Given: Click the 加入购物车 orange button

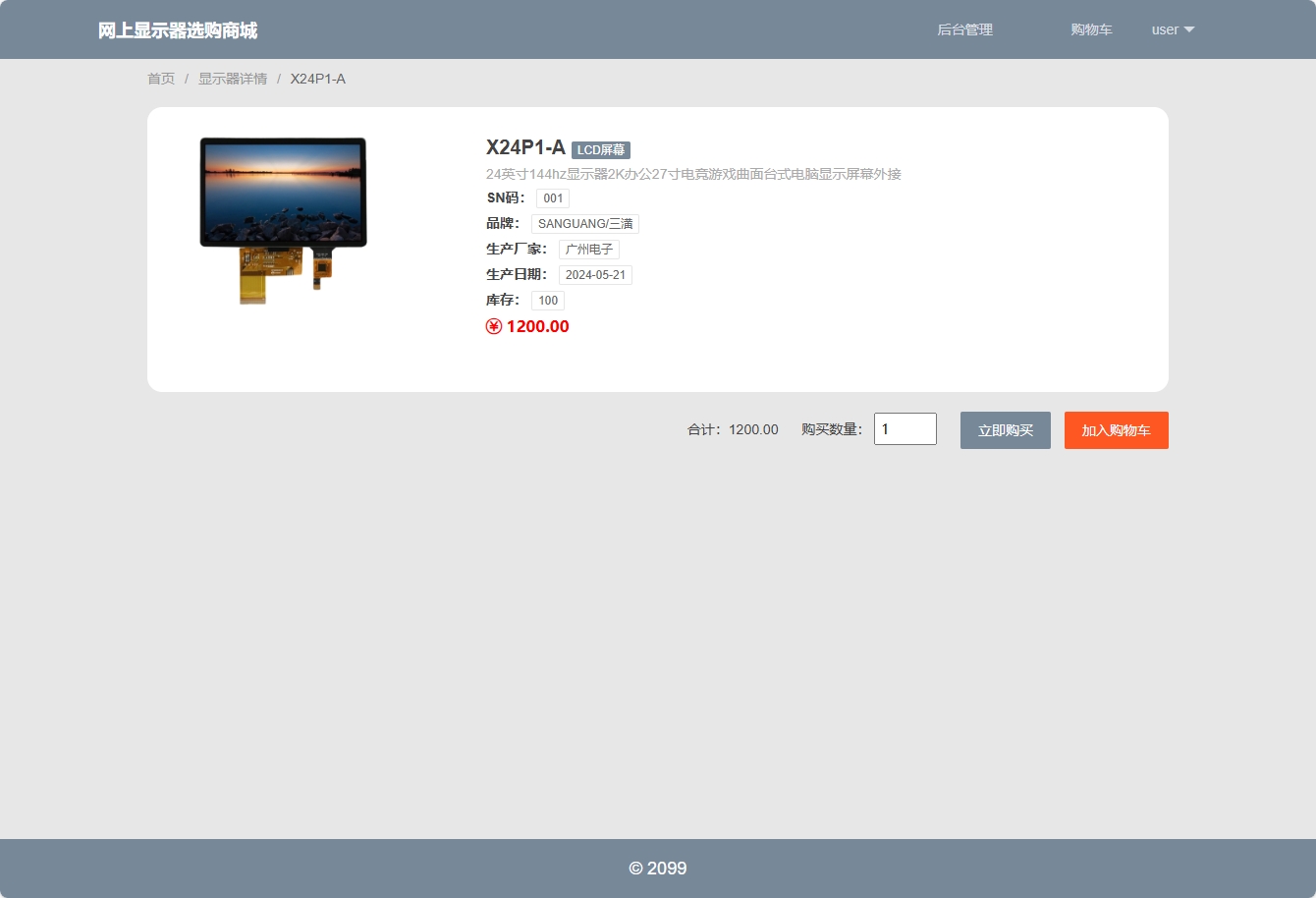Looking at the screenshot, I should tap(1116, 429).
